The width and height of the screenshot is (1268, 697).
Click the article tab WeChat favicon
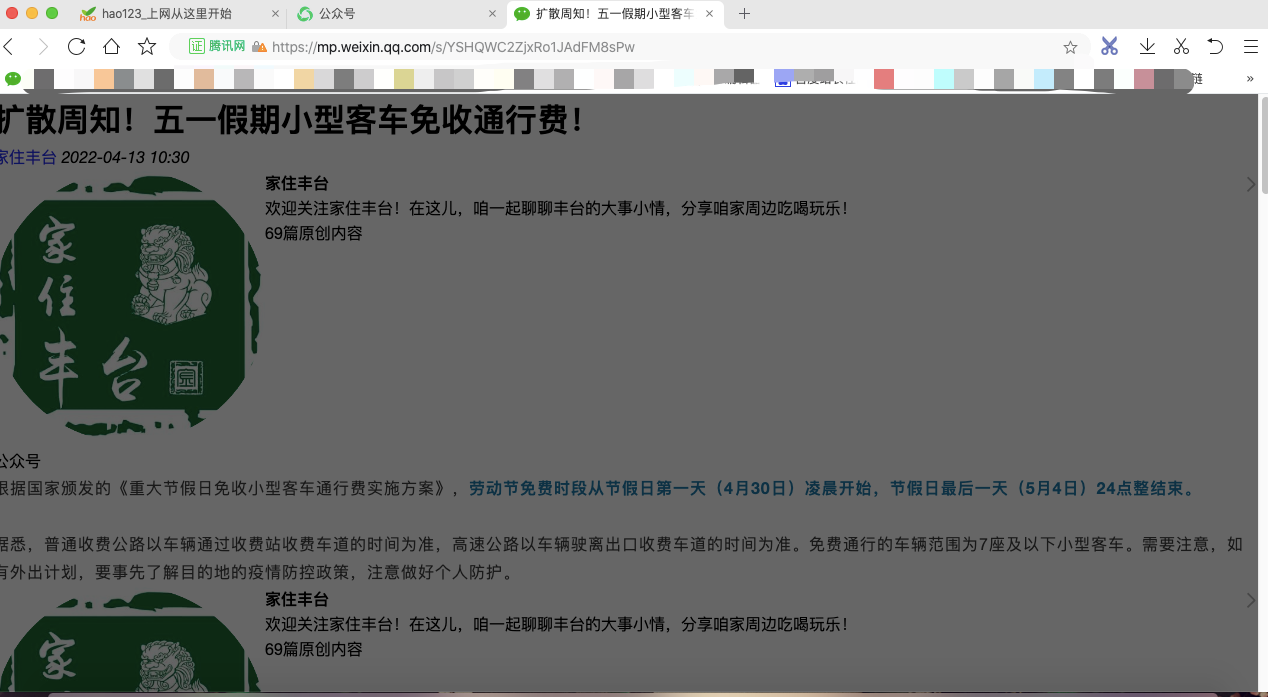tap(522, 14)
